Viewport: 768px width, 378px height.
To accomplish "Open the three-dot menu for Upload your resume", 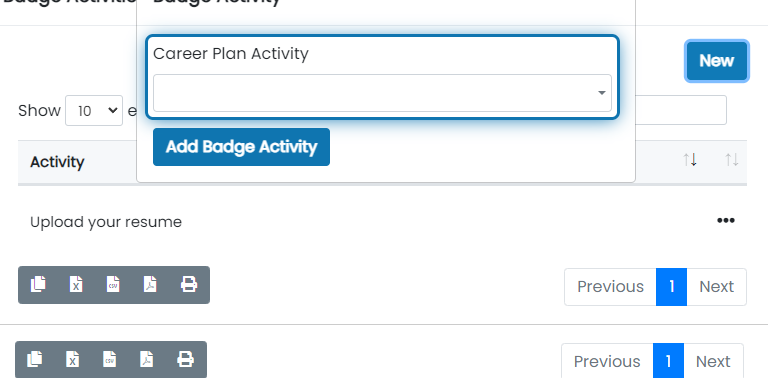I will 725,221.
